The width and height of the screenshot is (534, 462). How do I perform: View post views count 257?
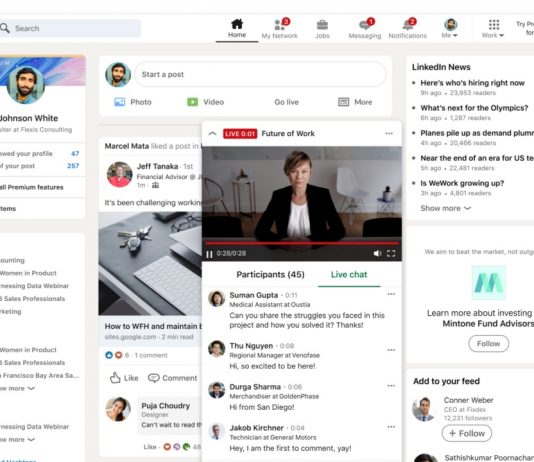[x=73, y=166]
